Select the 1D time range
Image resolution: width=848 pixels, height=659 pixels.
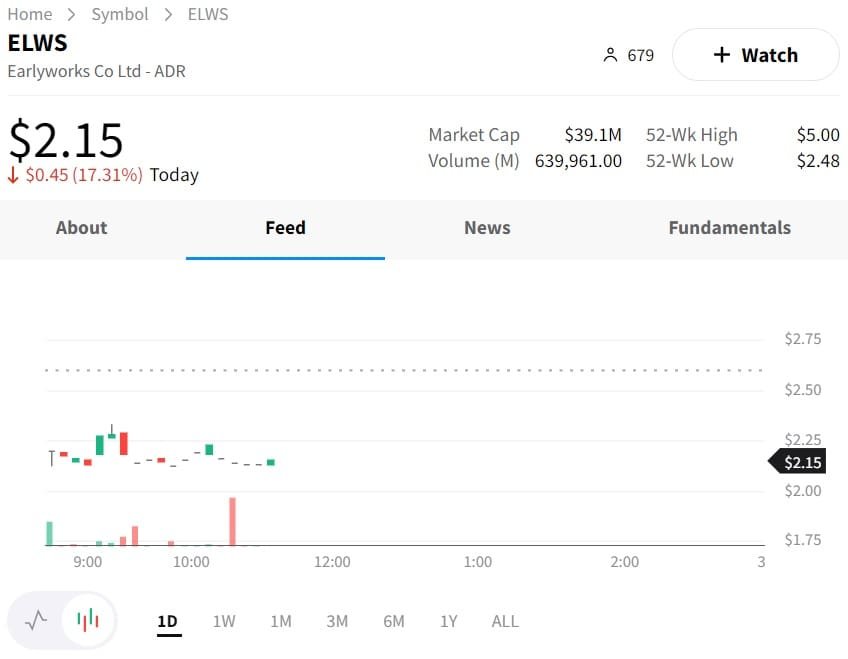tap(168, 621)
